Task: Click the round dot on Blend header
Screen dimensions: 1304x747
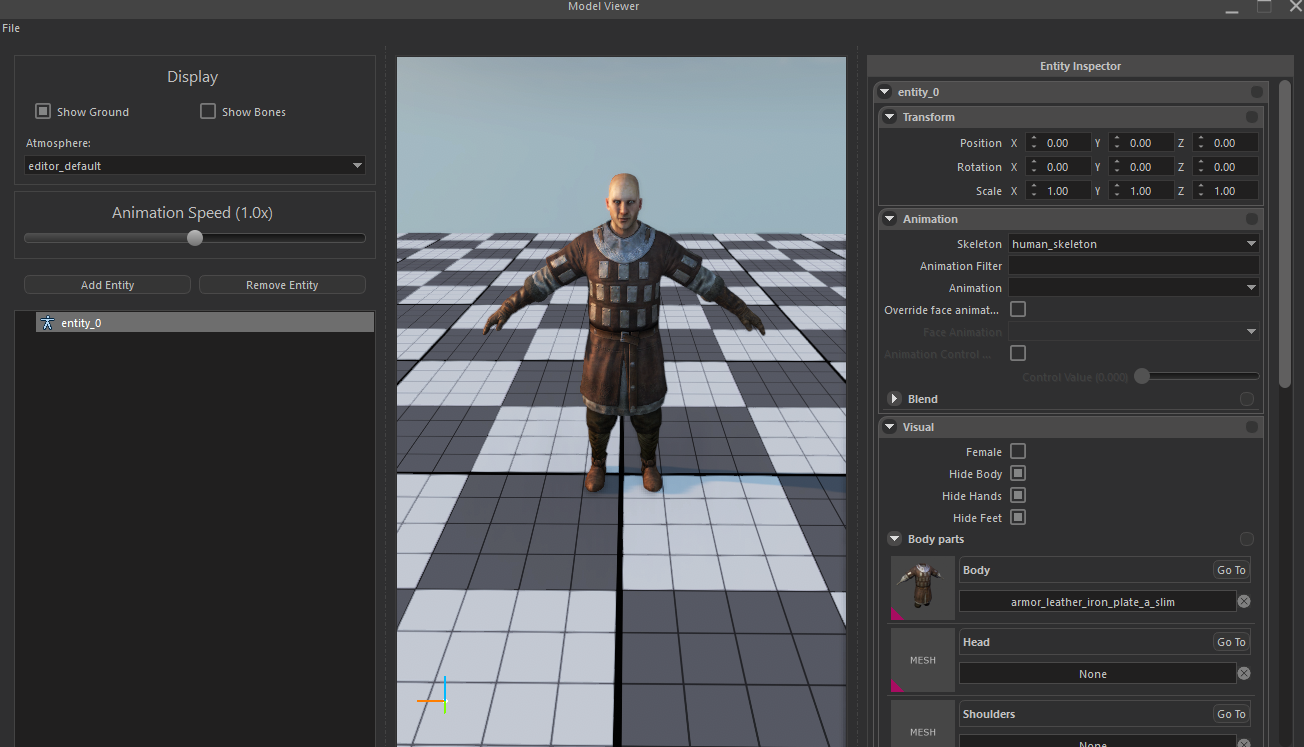Action: [1247, 399]
